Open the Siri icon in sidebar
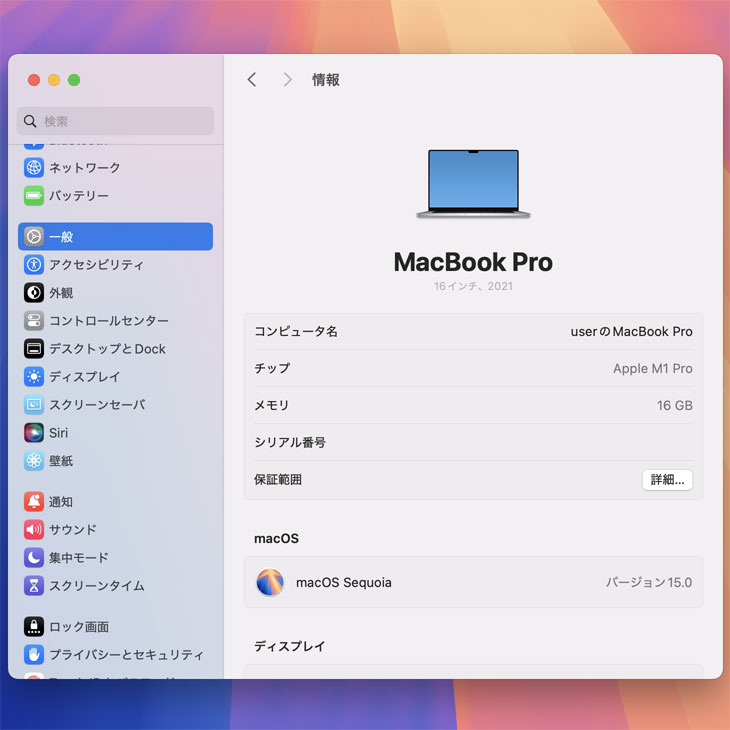The width and height of the screenshot is (730, 730). [34, 433]
